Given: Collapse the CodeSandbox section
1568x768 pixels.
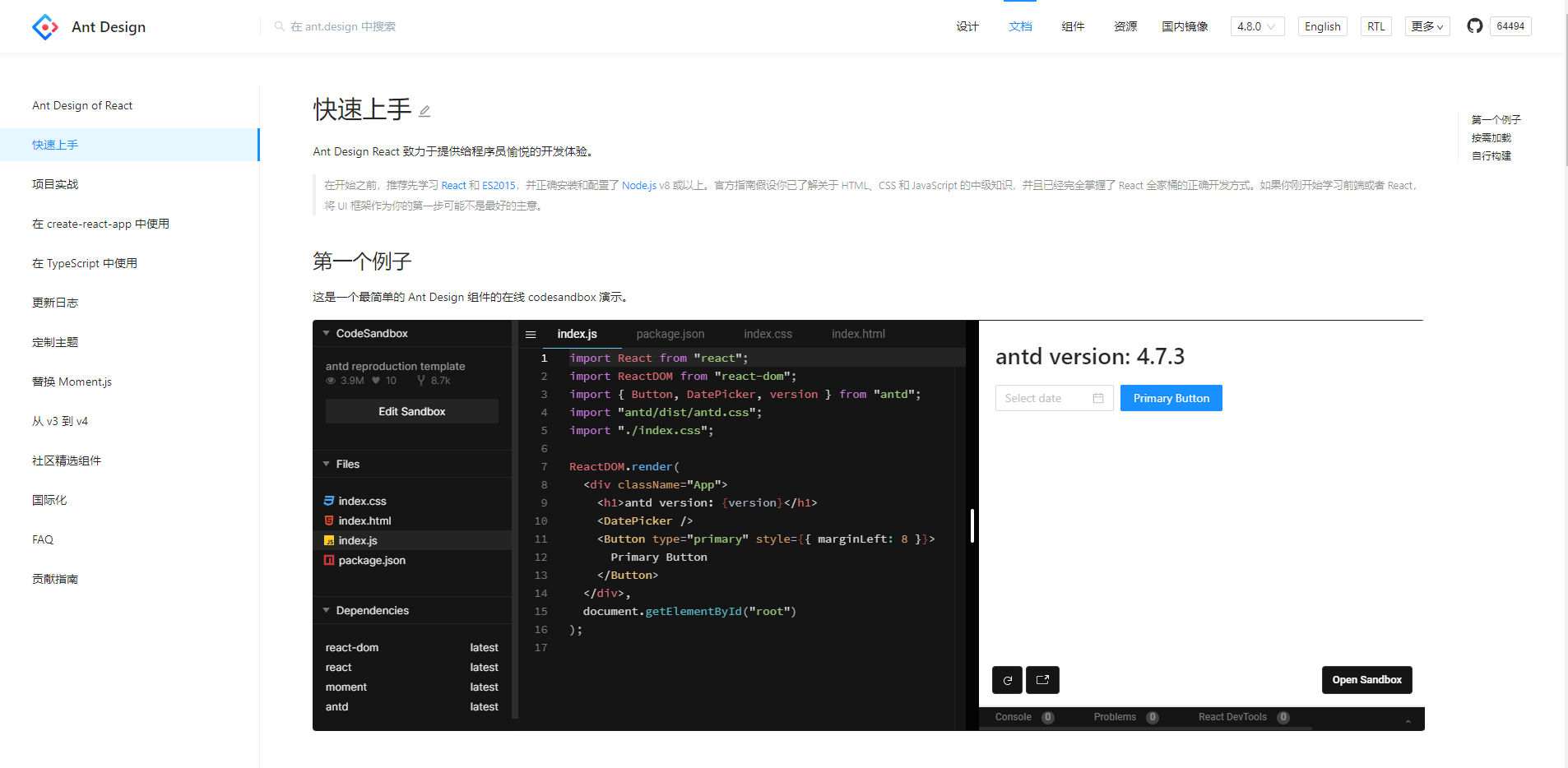Looking at the screenshot, I should point(327,333).
